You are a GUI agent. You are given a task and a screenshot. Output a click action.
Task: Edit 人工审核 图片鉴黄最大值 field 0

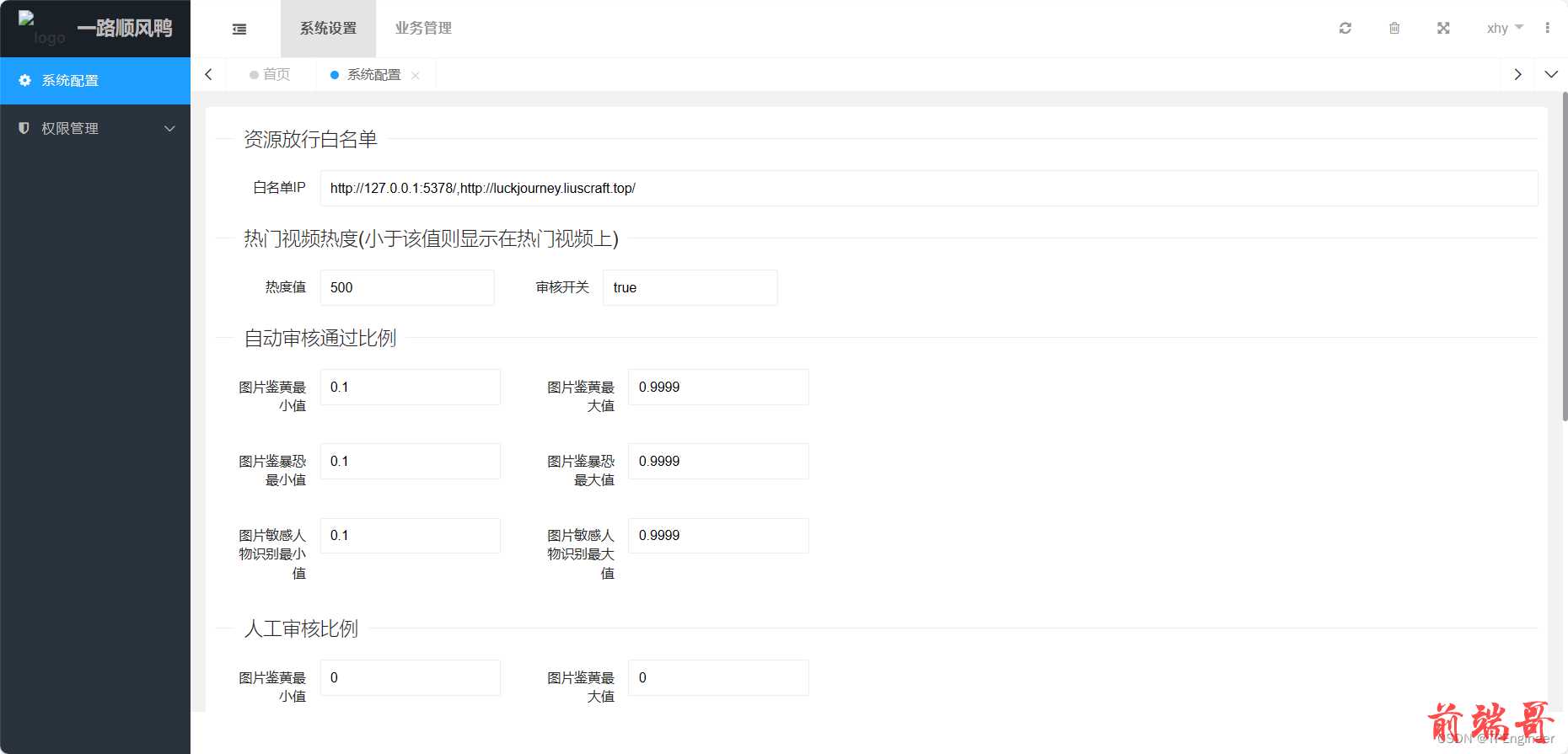click(x=719, y=677)
